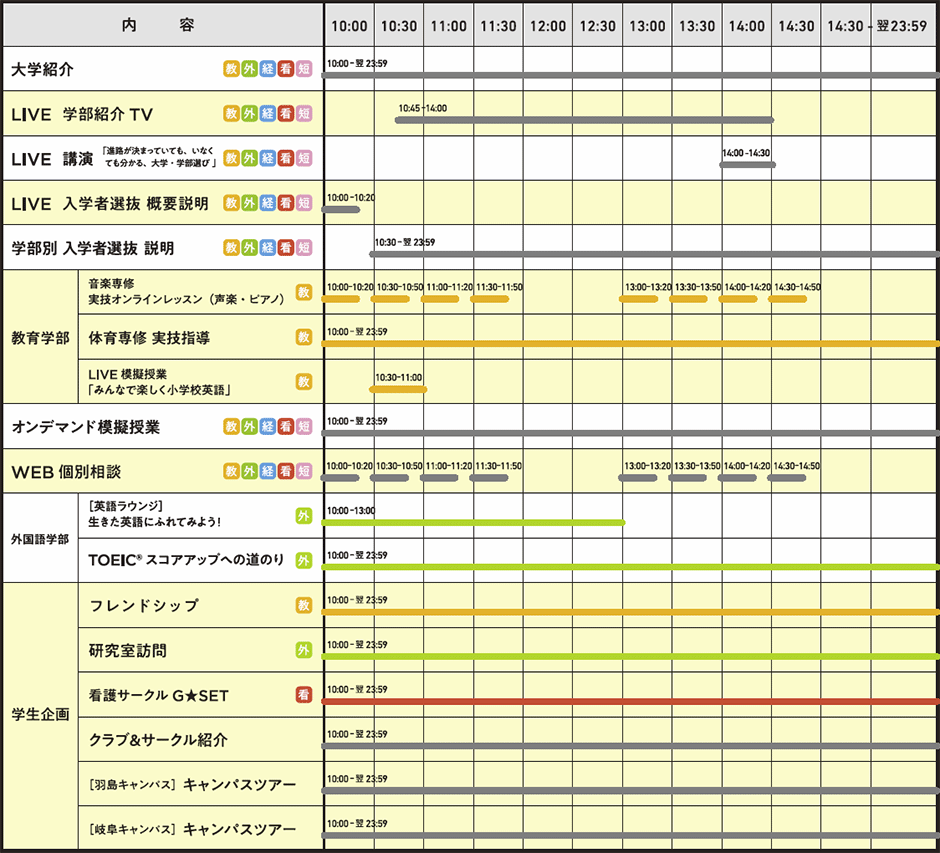This screenshot has width=940, height=853.
Task: Click the 外 badge beside TOEIC スコアアップへの道のり
Action: [x=304, y=560]
